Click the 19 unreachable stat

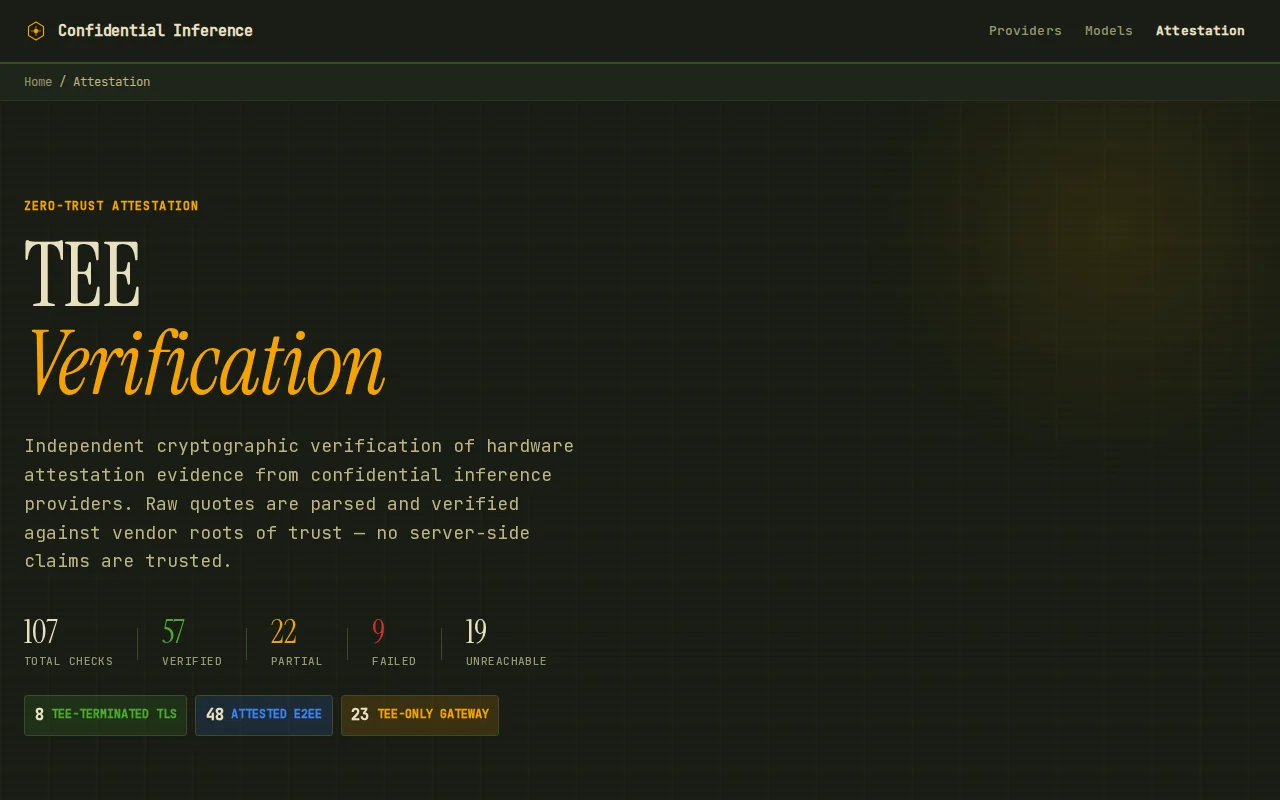(506, 642)
